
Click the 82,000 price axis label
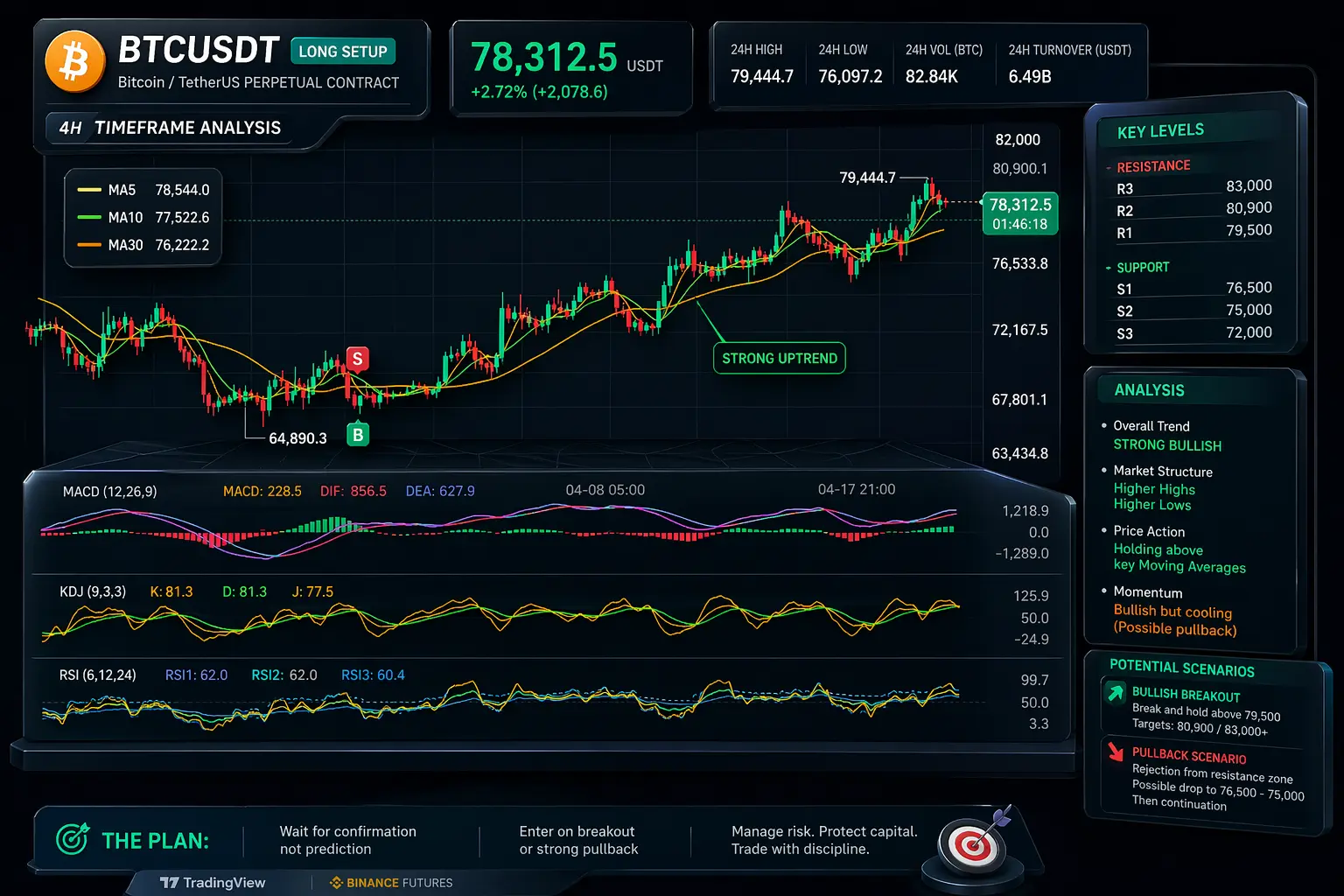1018,140
